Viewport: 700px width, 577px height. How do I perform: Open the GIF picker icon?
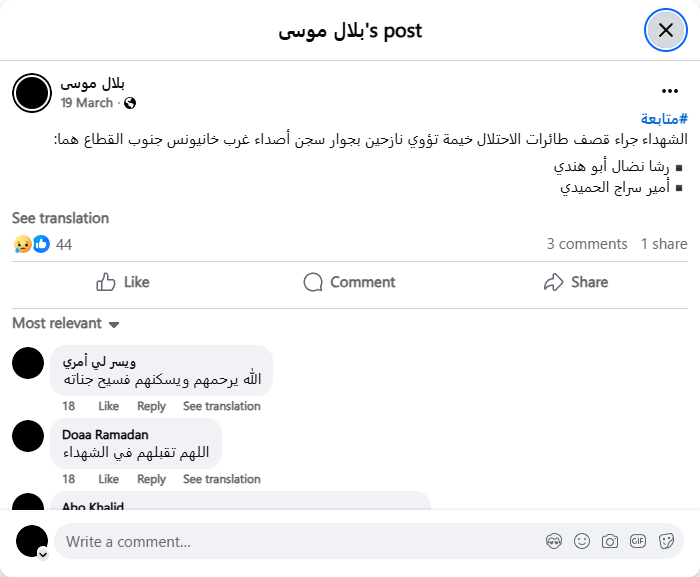coord(638,541)
